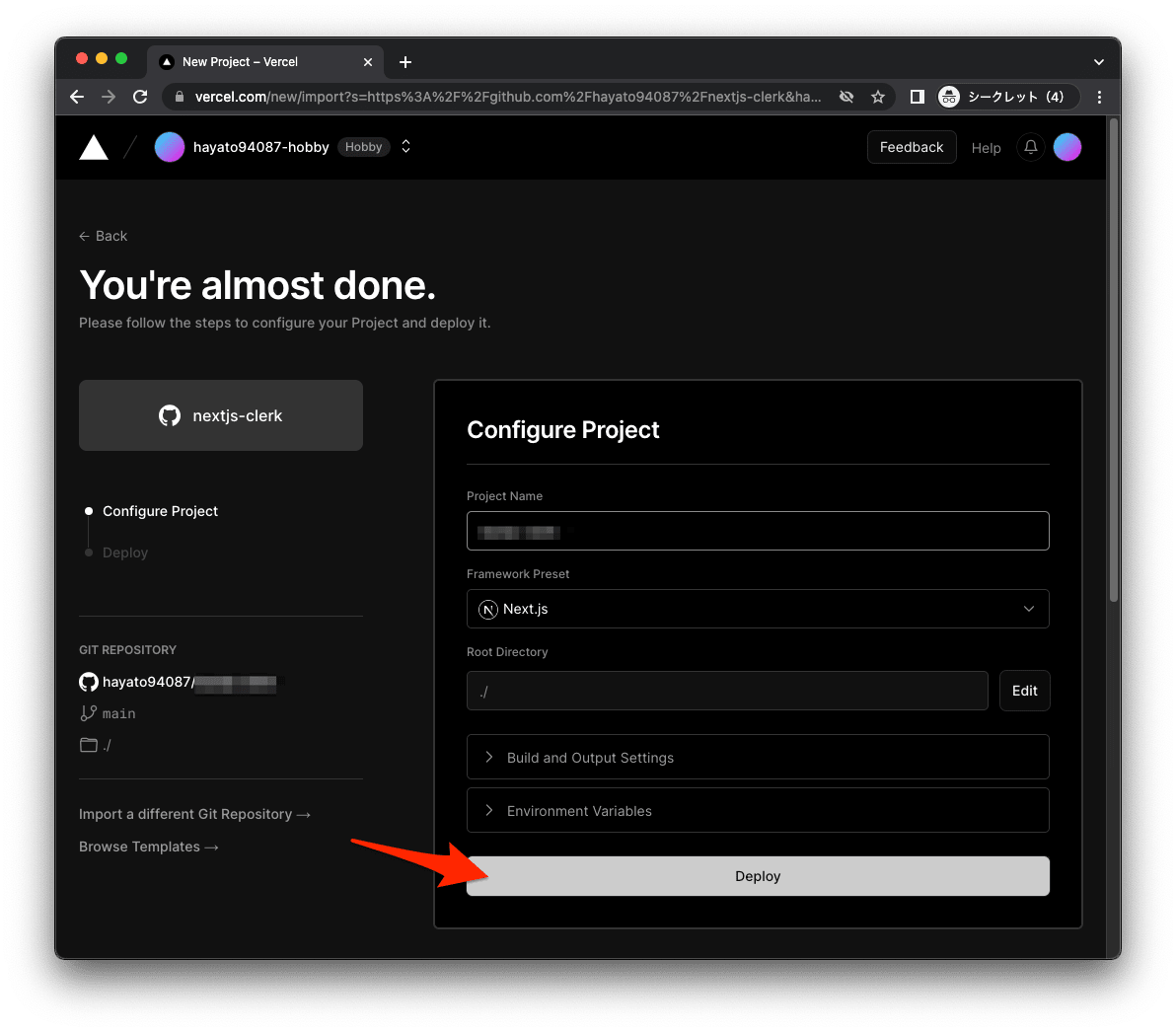The image size is (1176, 1032).
Task: Expand Environment Variables section
Action: point(758,811)
